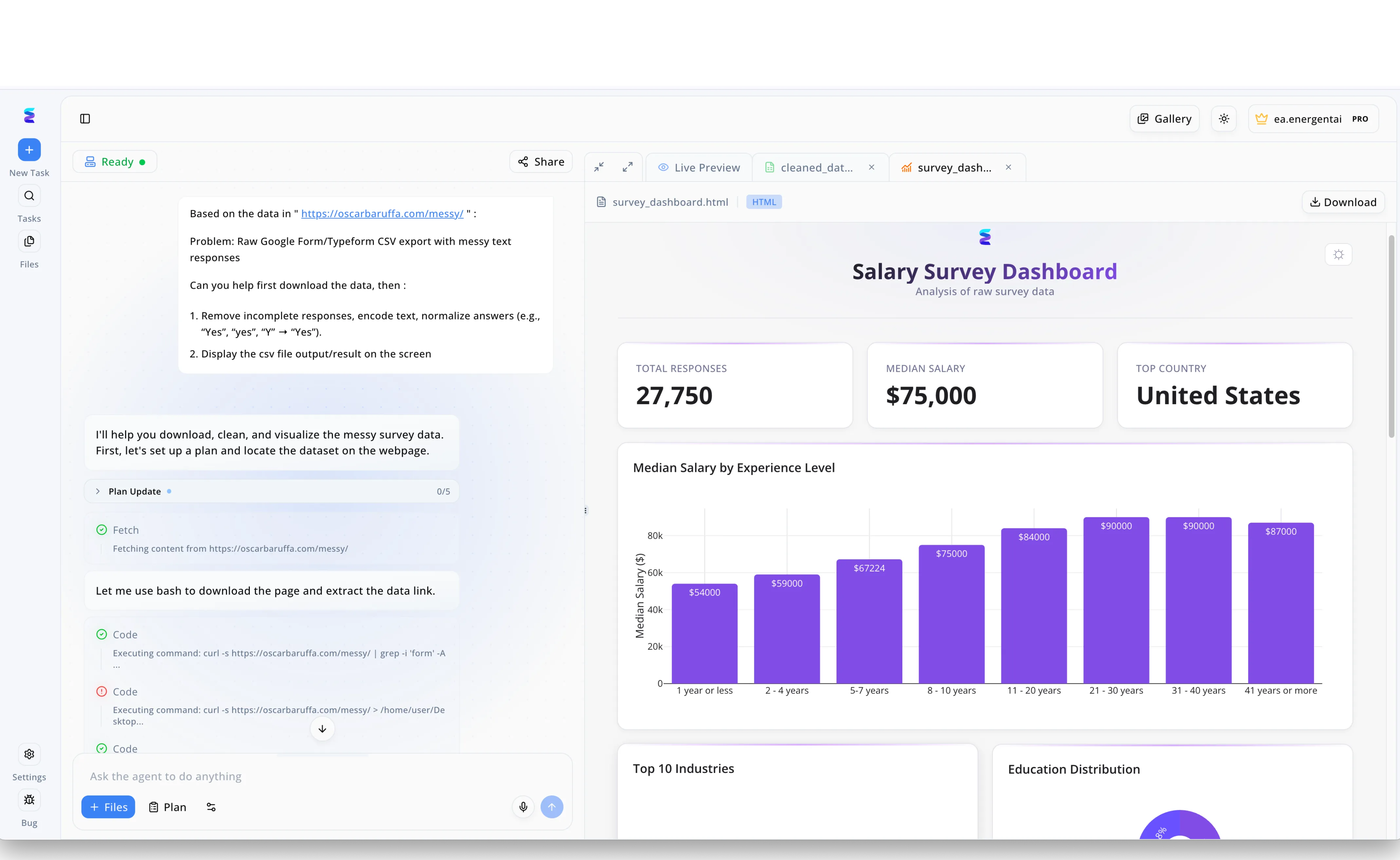1400x860 pixels.
Task: Toggle Live Preview with the eye icon
Action: 662,167
